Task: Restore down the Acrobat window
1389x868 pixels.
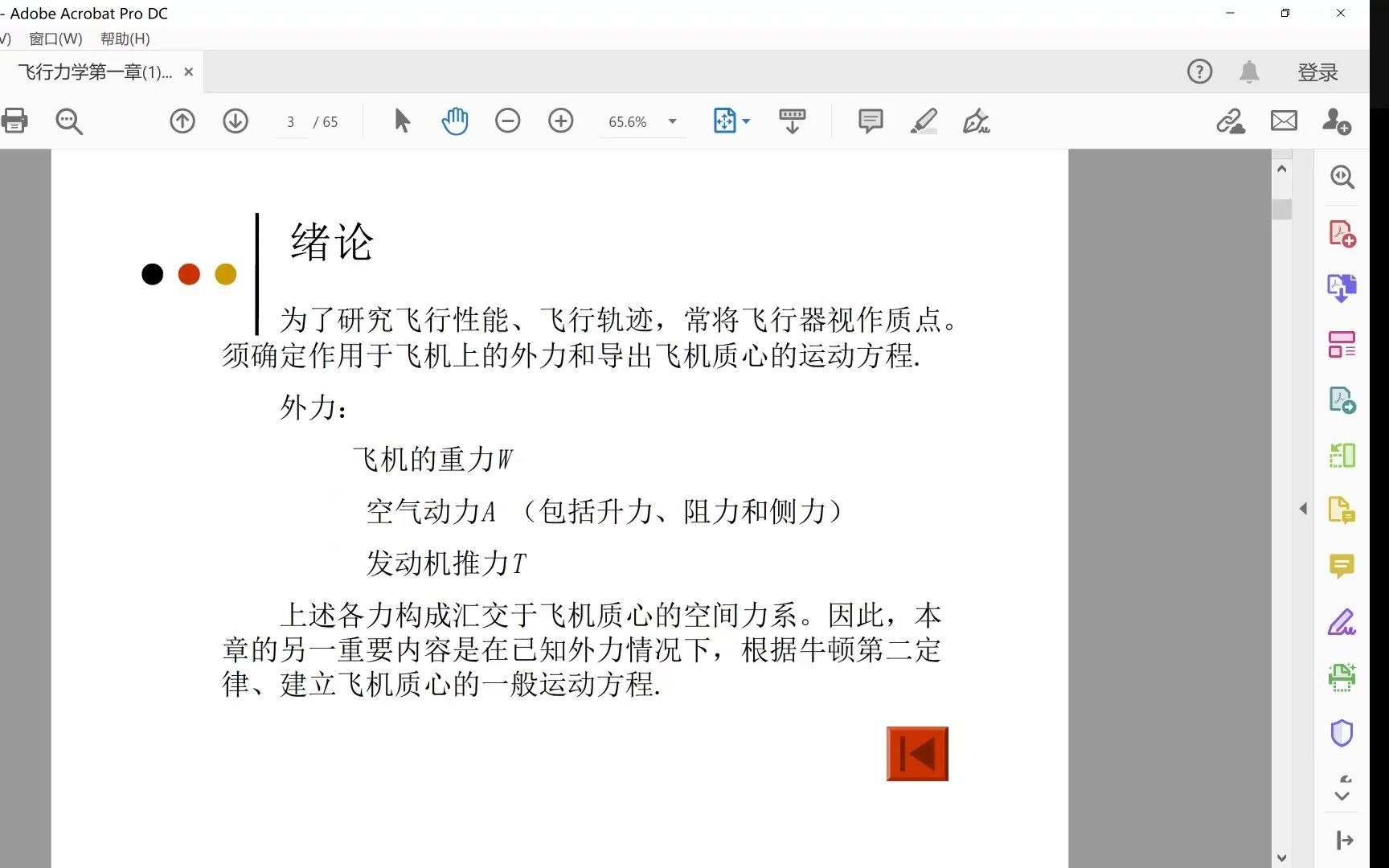Action: point(1285,13)
